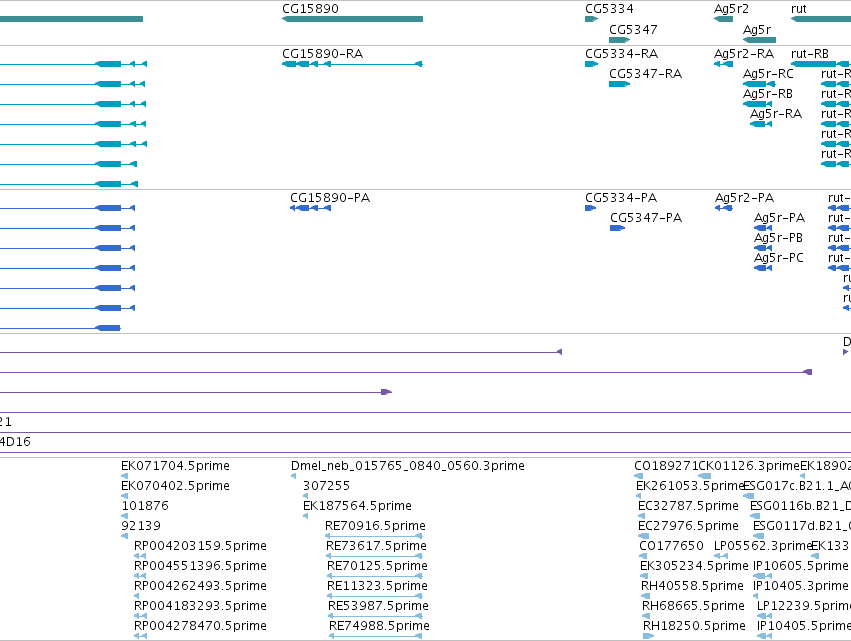This screenshot has width=851, height=641.
Task: Select the RH40558.5prime label
Action: [x=692, y=586]
